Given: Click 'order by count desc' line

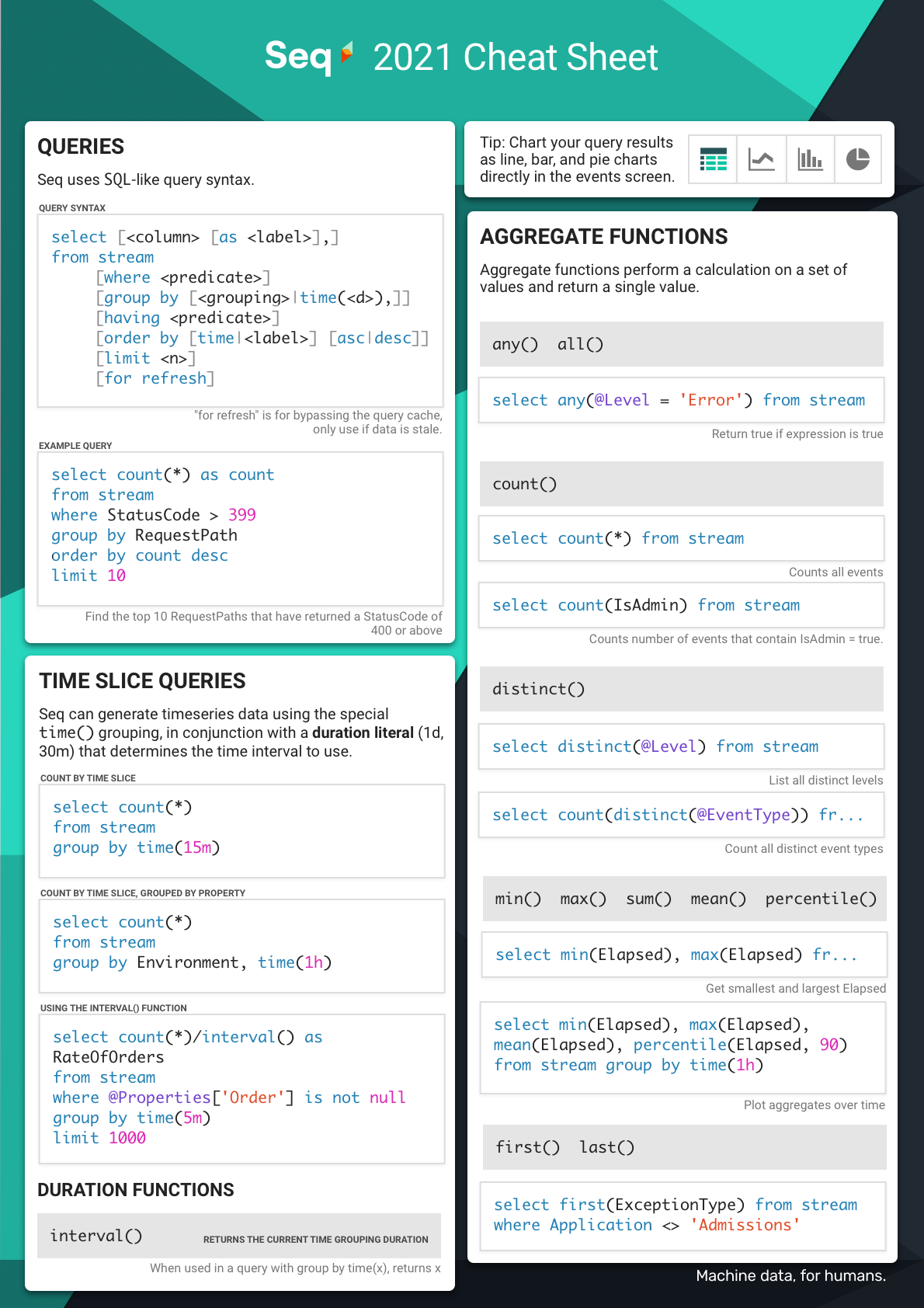Looking at the screenshot, I should [140, 555].
